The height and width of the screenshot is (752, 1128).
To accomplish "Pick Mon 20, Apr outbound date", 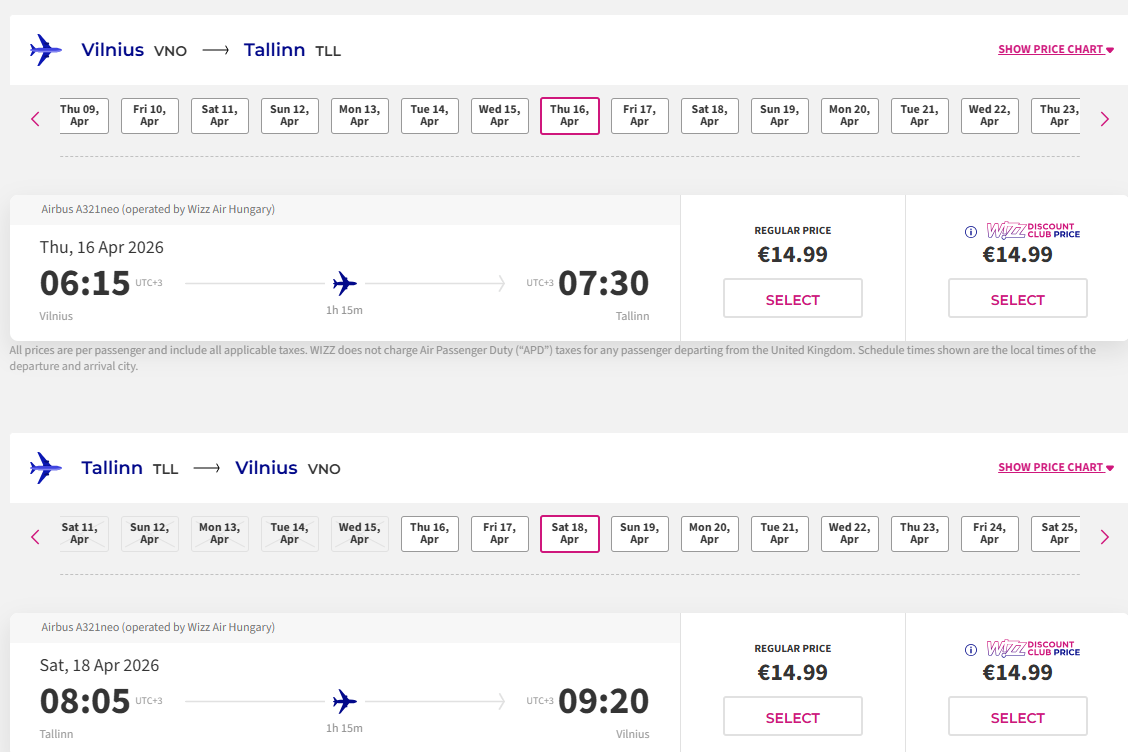I will click(849, 116).
